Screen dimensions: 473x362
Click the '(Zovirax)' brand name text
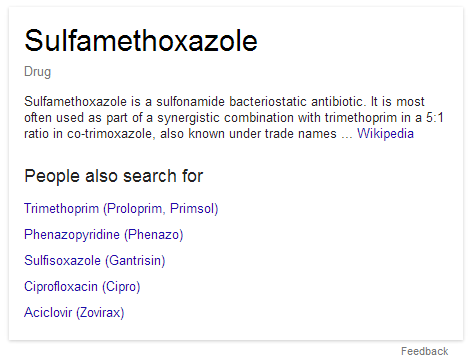(x=100, y=313)
